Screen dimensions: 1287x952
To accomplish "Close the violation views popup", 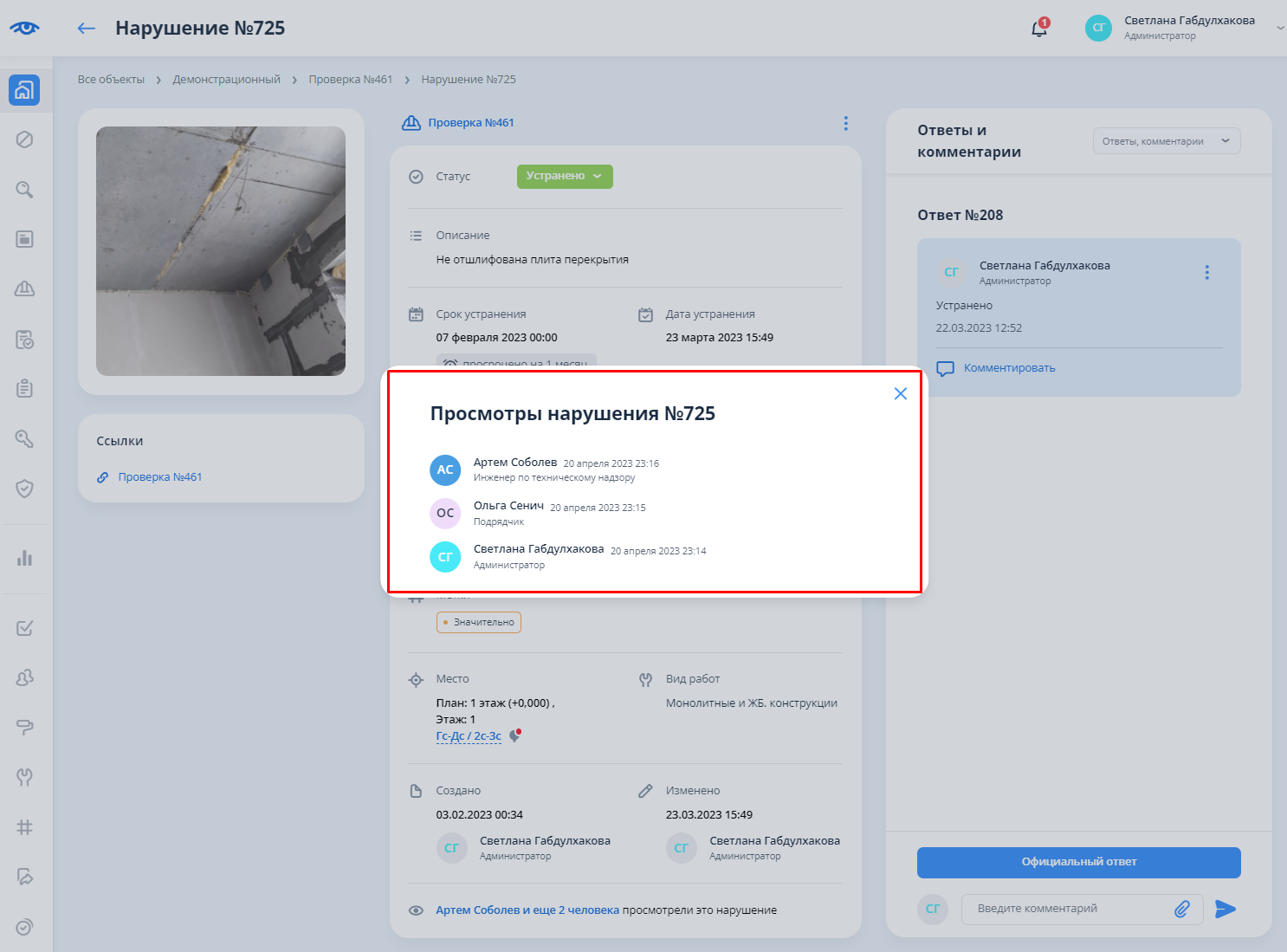I will pyautogui.click(x=900, y=393).
